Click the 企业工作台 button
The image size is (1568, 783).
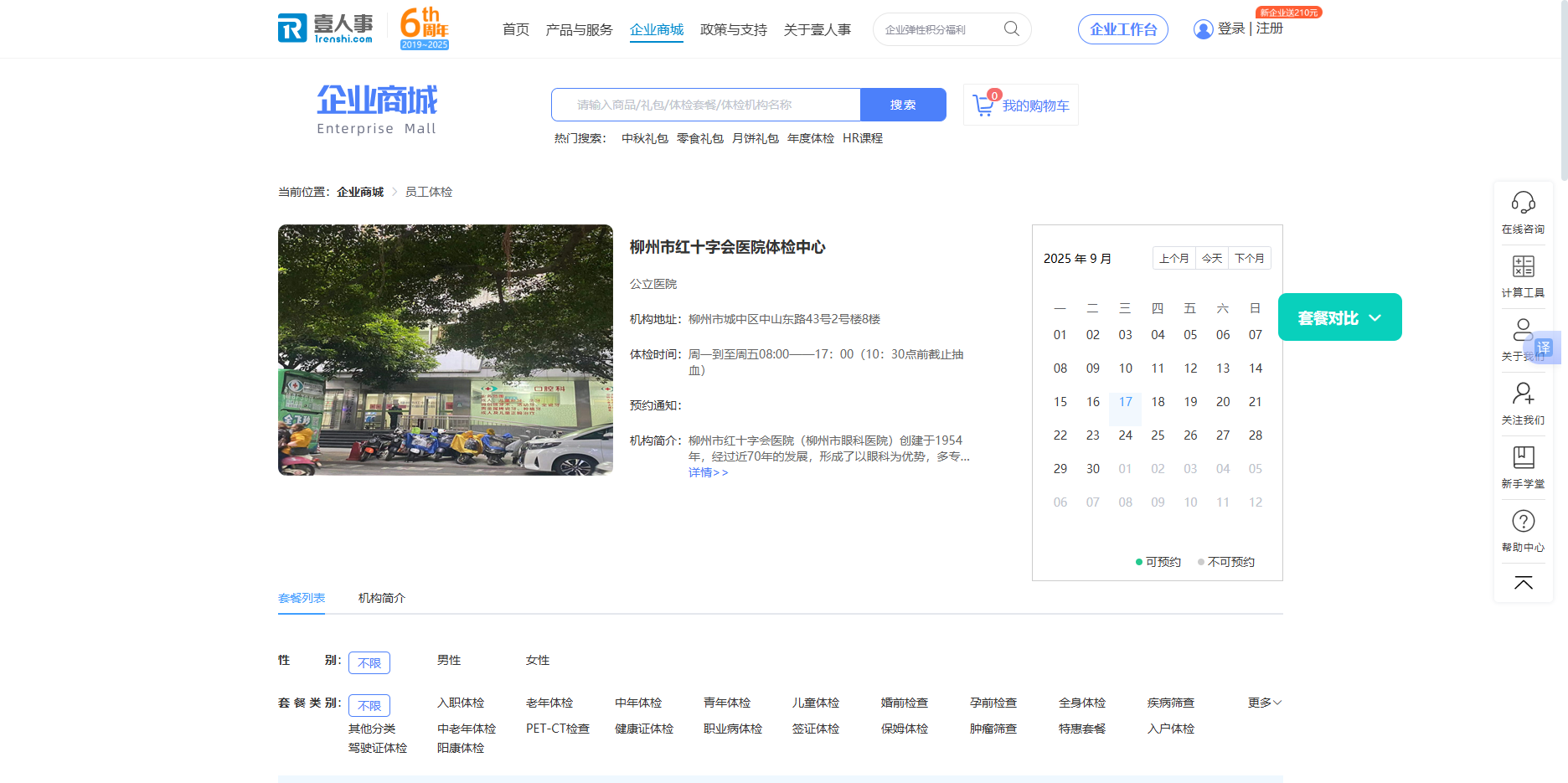[x=1123, y=29]
